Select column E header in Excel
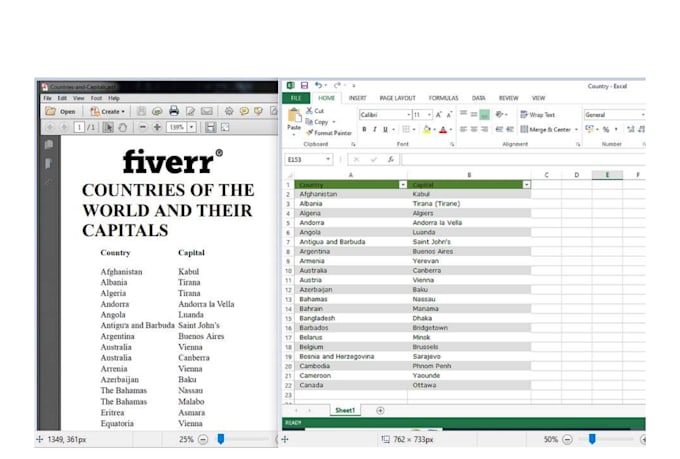 coord(607,175)
